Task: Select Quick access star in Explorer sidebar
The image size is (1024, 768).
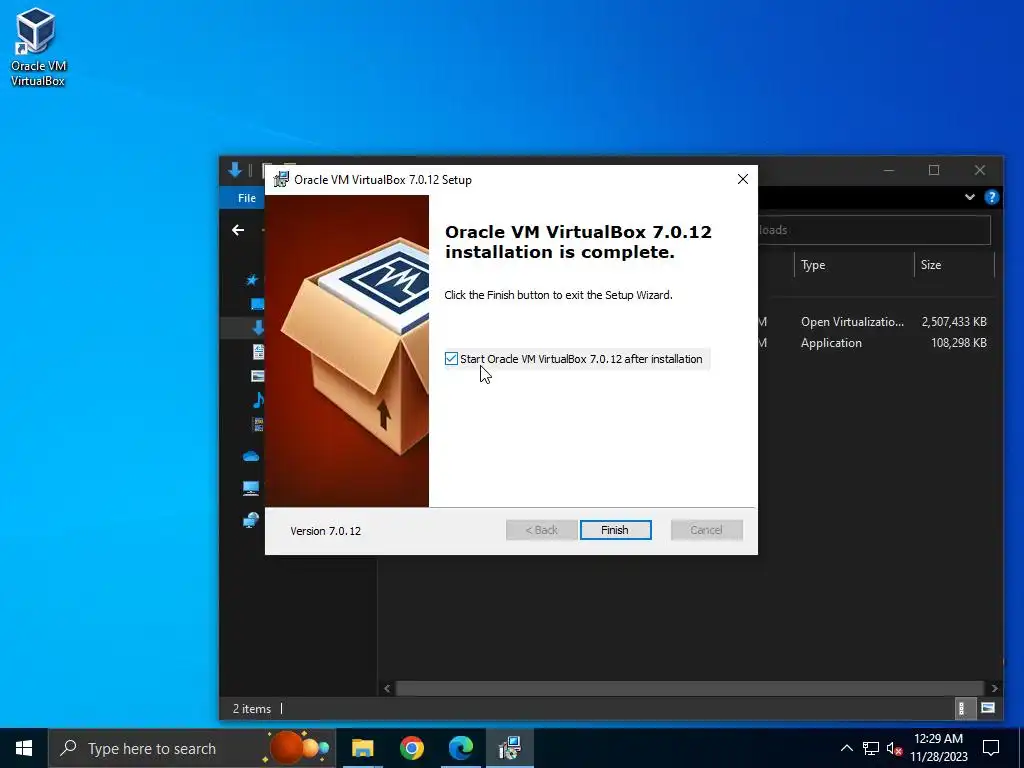Action: (x=251, y=280)
